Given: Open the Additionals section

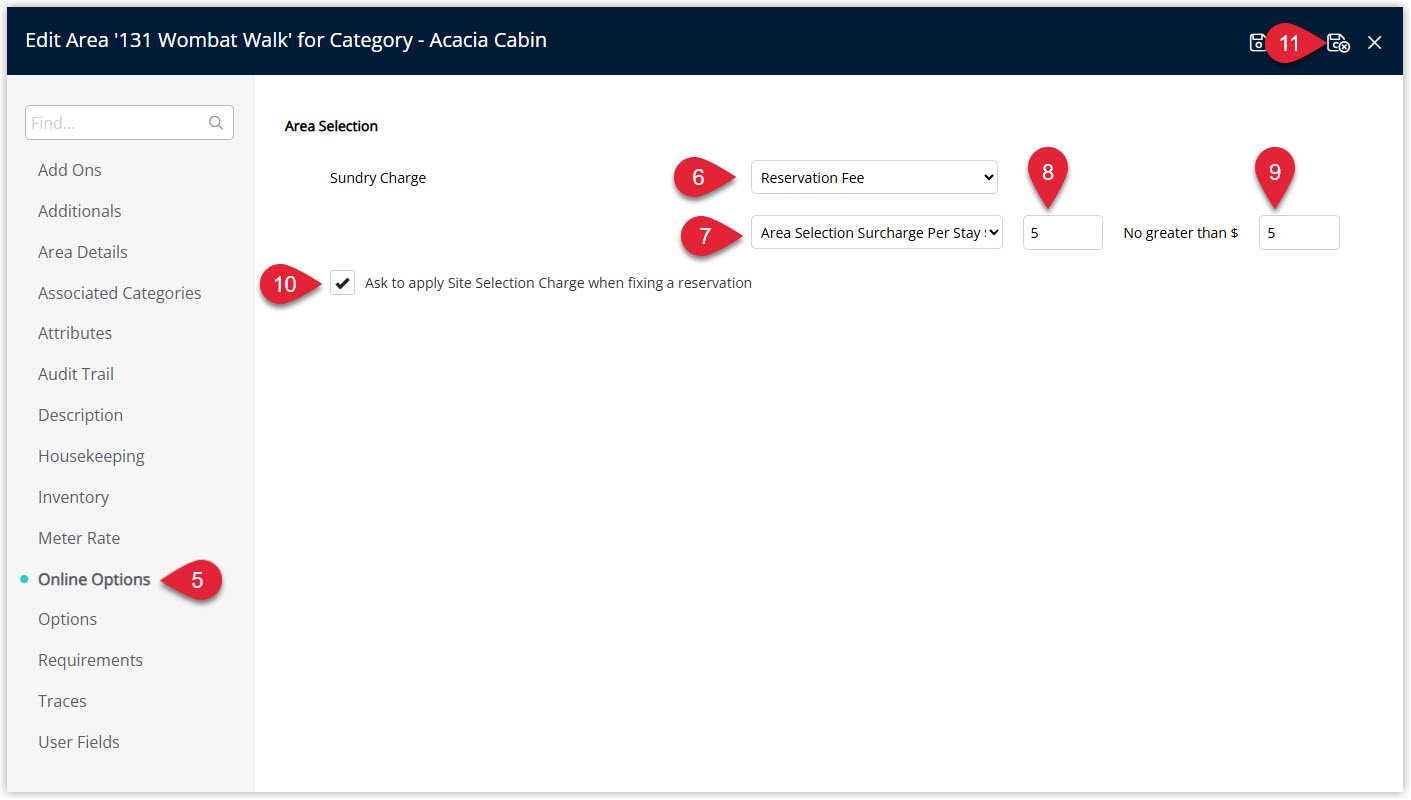Looking at the screenshot, I should [80, 211].
